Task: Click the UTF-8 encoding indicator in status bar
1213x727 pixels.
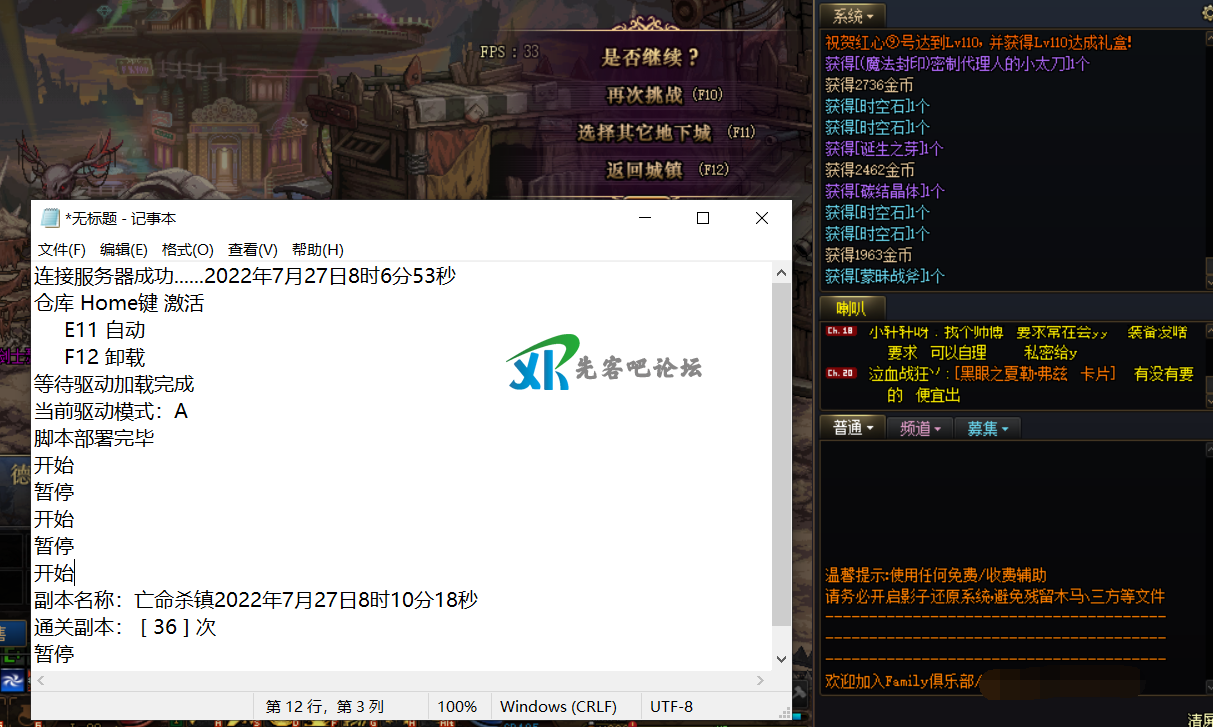Action: (670, 706)
